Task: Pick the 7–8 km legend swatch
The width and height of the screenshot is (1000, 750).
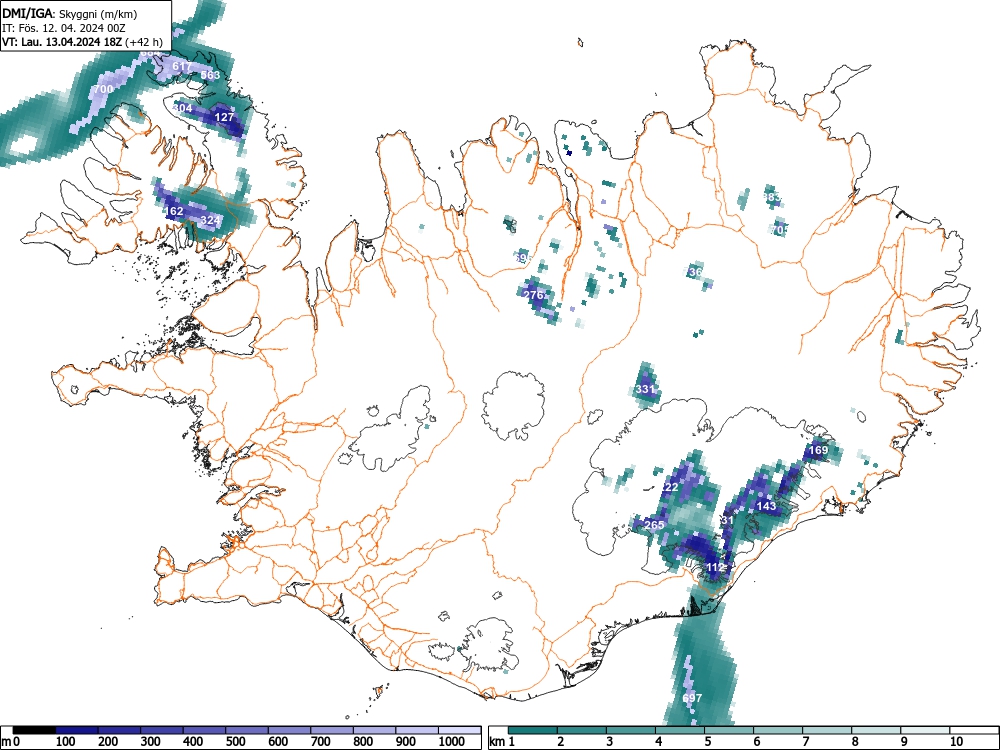Action: tap(828, 730)
